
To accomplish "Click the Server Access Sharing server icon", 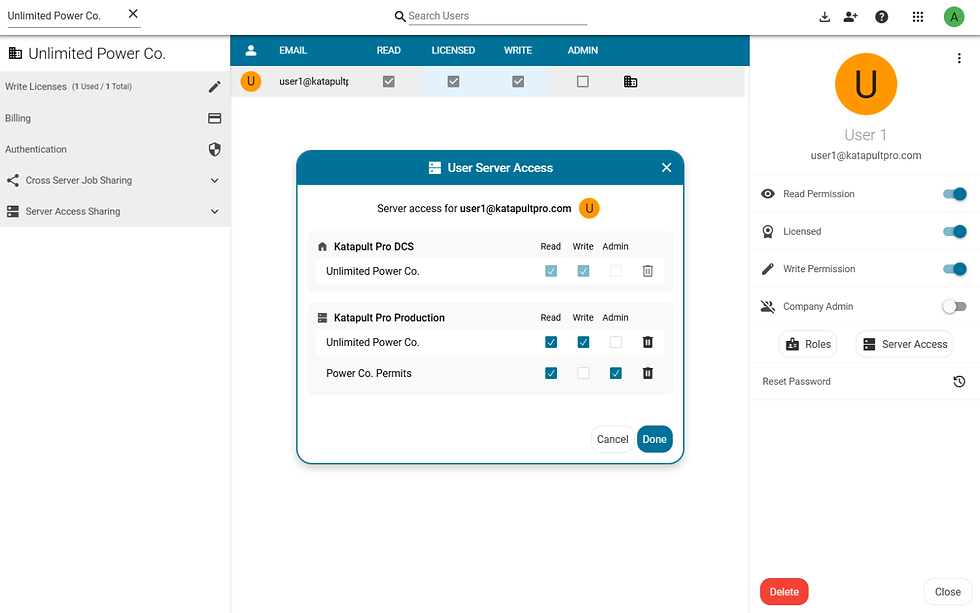I will tap(12, 212).
